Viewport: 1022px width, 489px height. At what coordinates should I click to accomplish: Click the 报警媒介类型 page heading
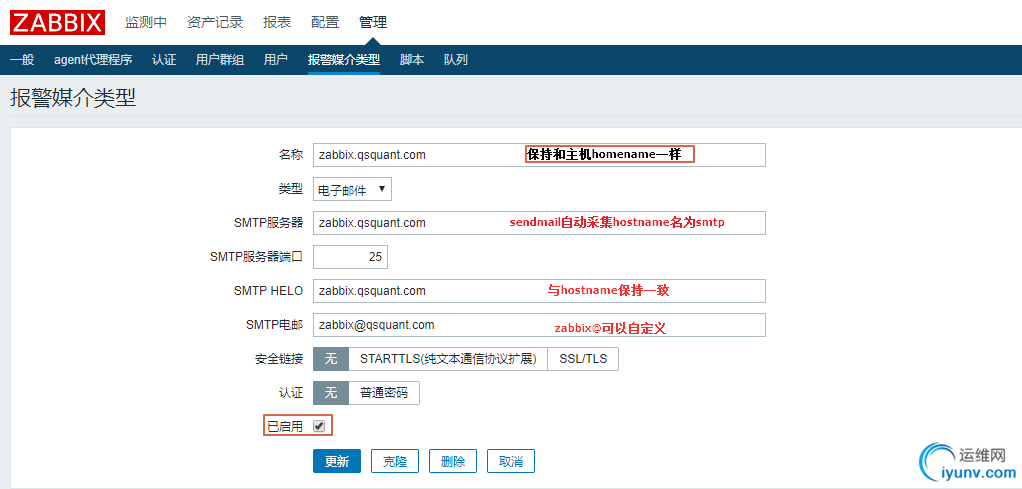(x=73, y=98)
